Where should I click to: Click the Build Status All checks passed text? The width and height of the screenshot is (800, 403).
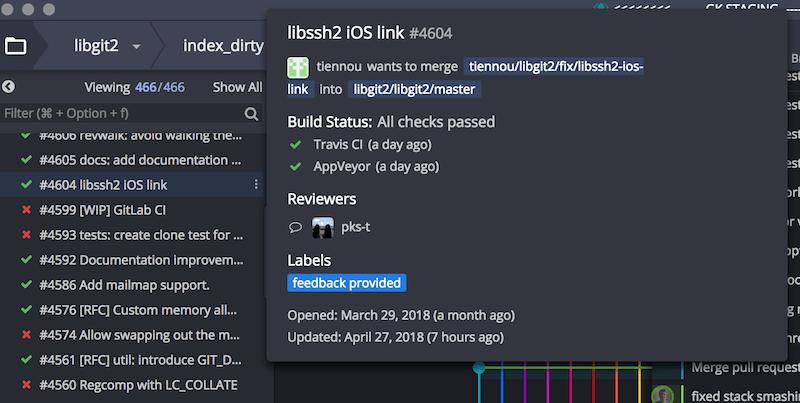click(x=391, y=122)
